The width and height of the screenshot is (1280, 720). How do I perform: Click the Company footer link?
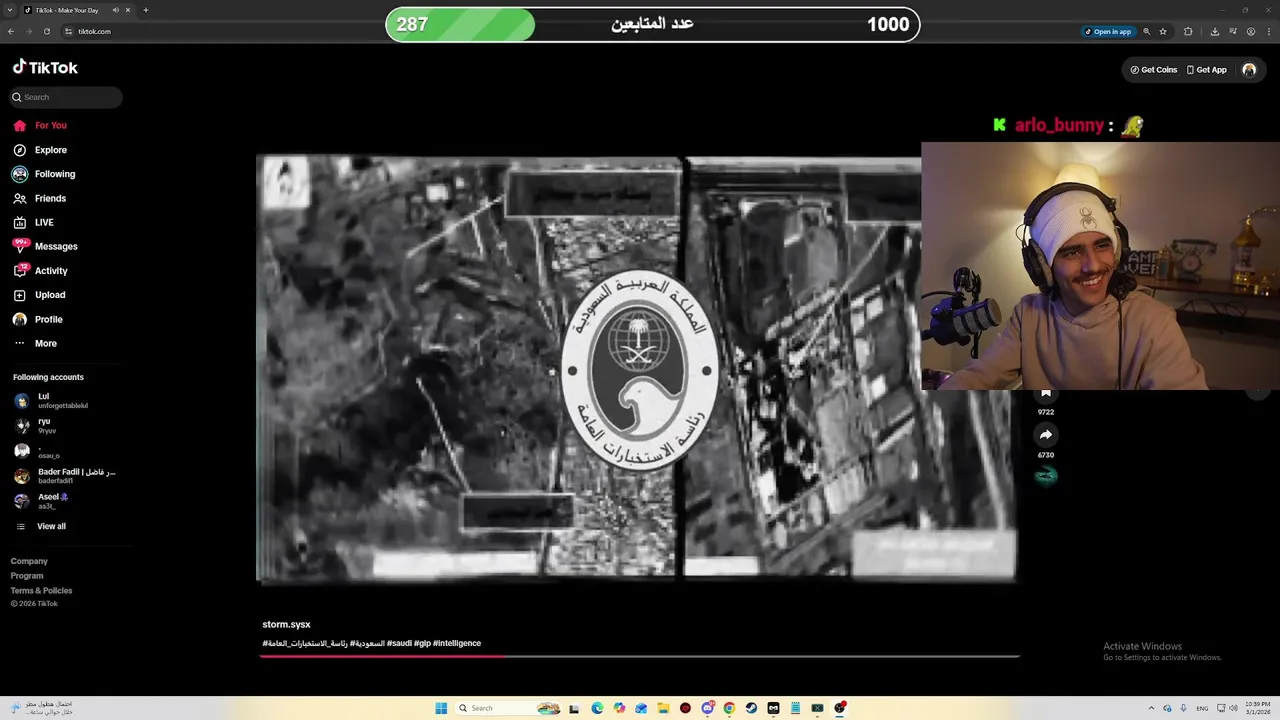tap(29, 561)
